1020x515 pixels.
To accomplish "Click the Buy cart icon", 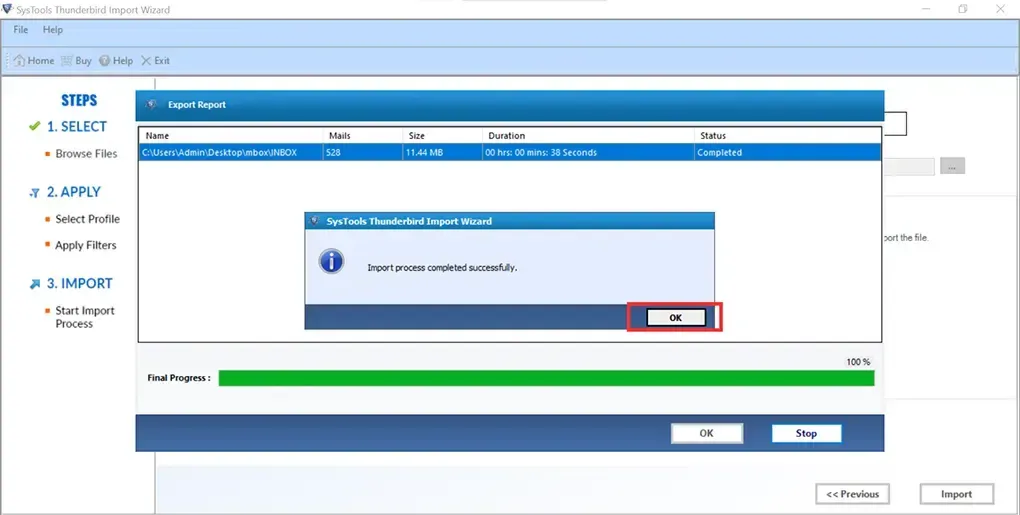I will [x=67, y=61].
